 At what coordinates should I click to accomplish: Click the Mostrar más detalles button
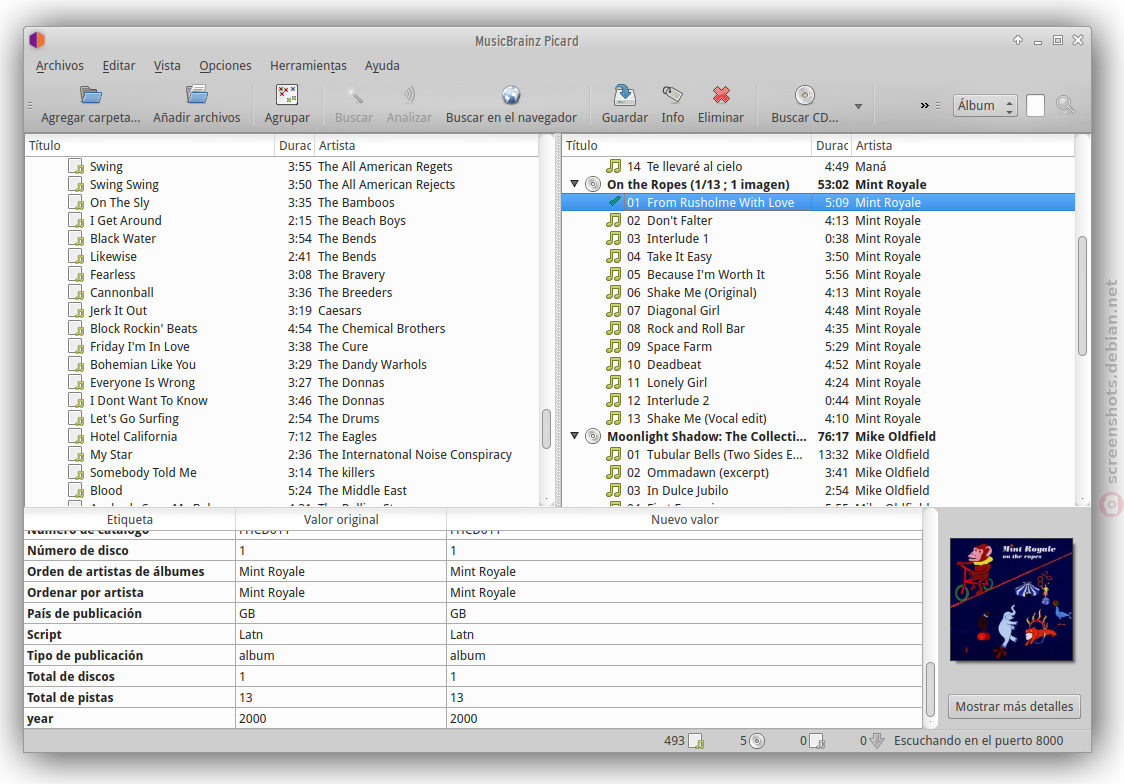point(1014,707)
